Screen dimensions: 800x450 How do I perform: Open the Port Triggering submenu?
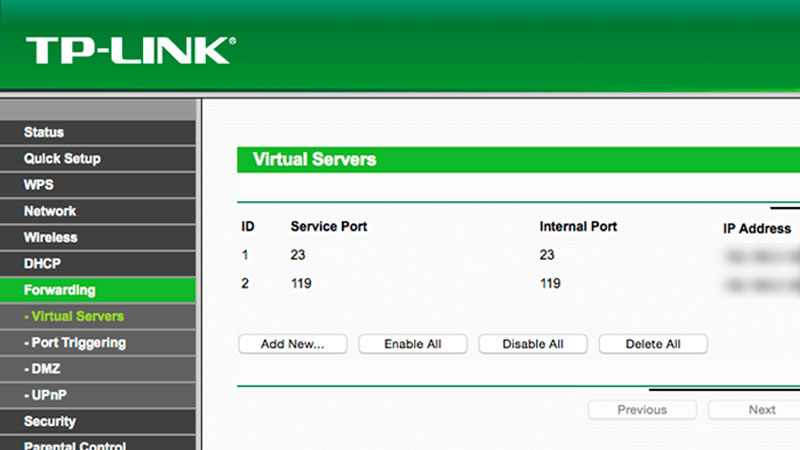[76, 343]
